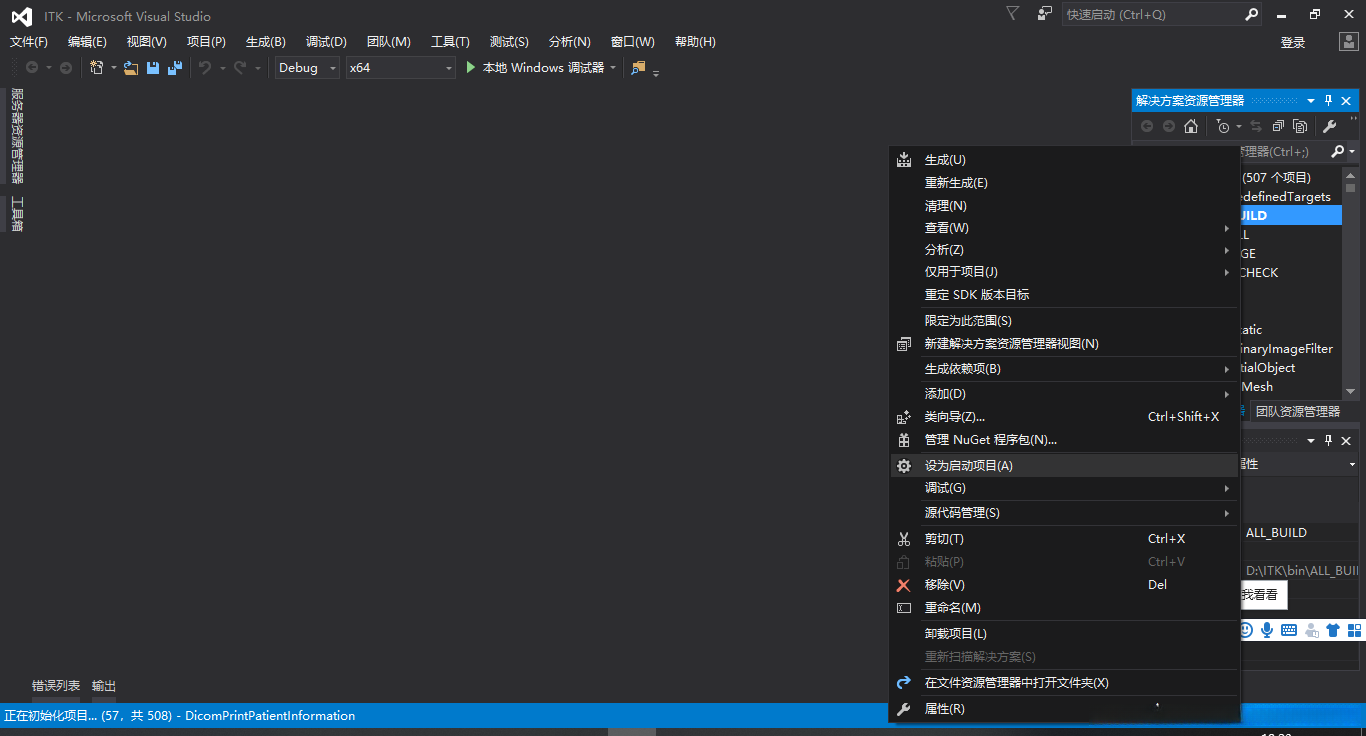Click the quick launch magnifier icon

(x=1251, y=15)
